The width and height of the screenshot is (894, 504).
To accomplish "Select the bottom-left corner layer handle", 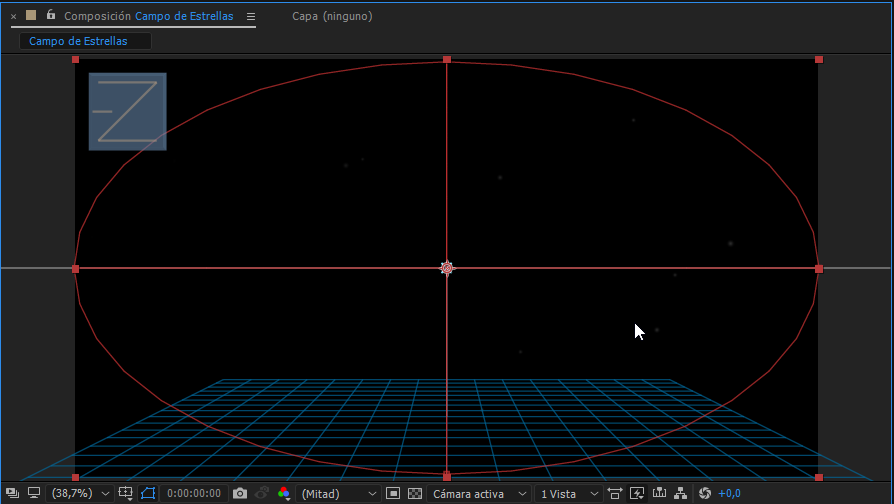I will coord(75,477).
